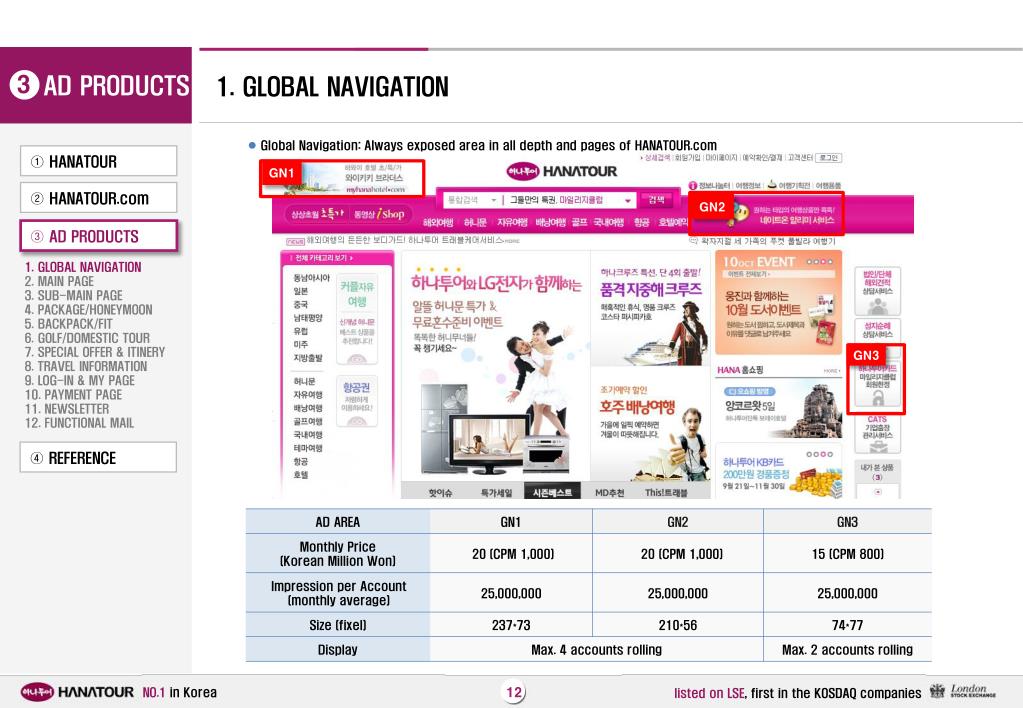Open the CATS 기업출장 관리서비스 side icon
Viewport: 1023px width, 708px height.
tap(878, 433)
